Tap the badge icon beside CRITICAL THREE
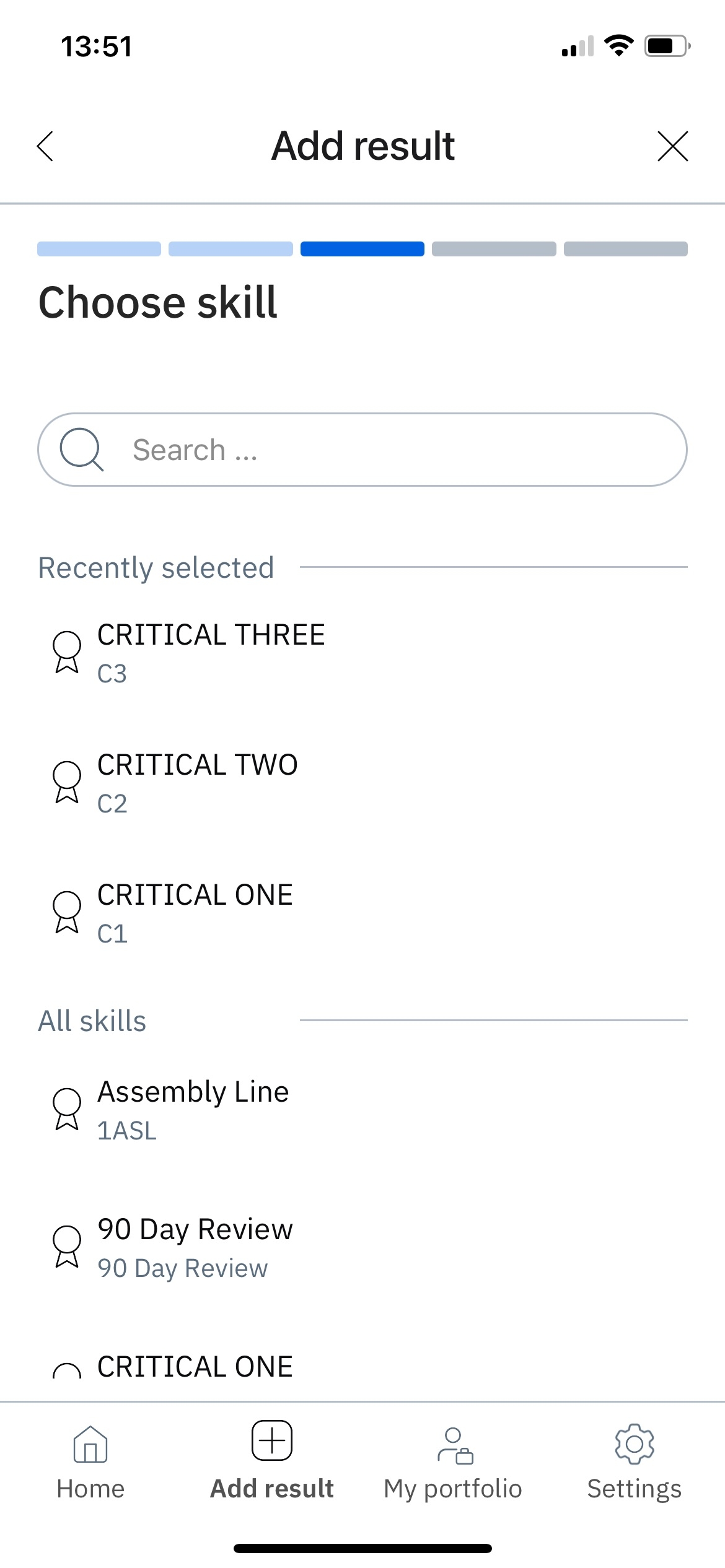 [67, 652]
